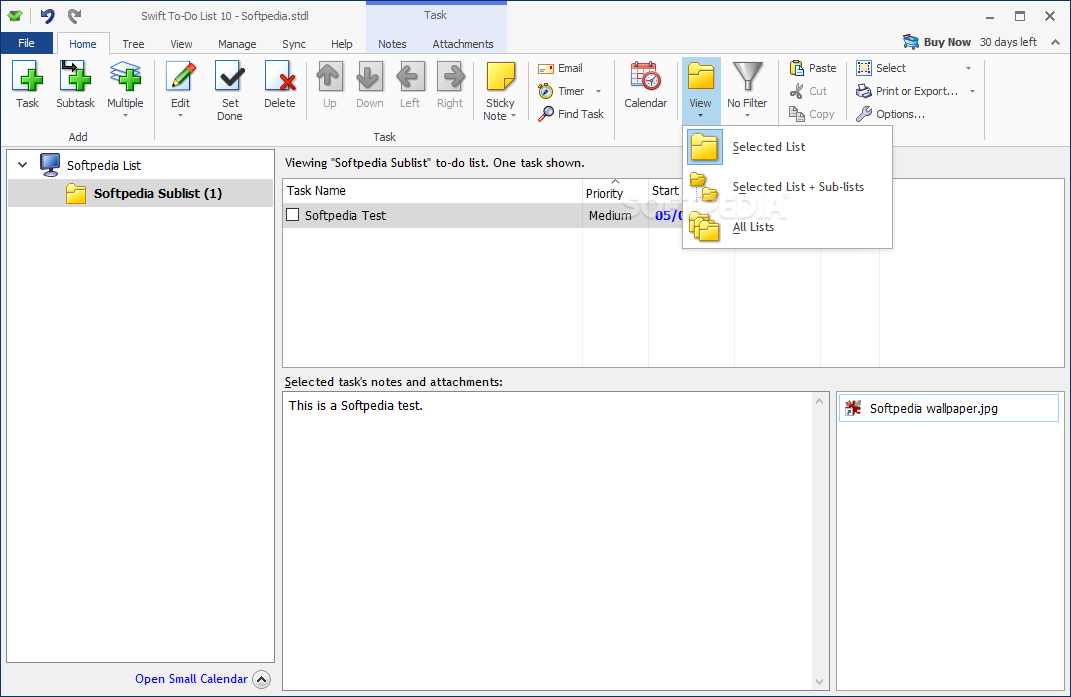Copy the selected task

pyautogui.click(x=812, y=114)
